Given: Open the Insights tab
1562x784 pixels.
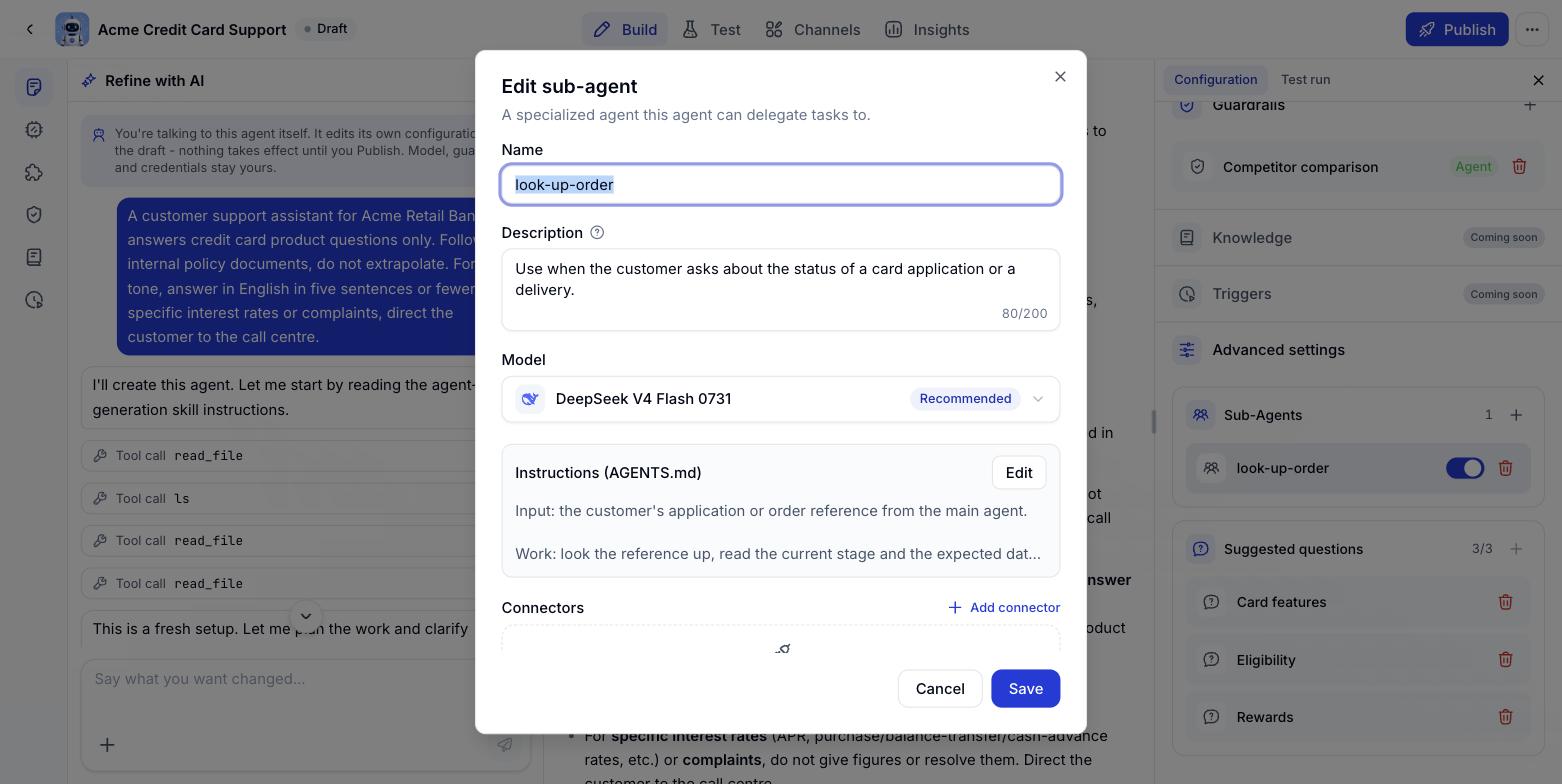Looking at the screenshot, I should 927,30.
